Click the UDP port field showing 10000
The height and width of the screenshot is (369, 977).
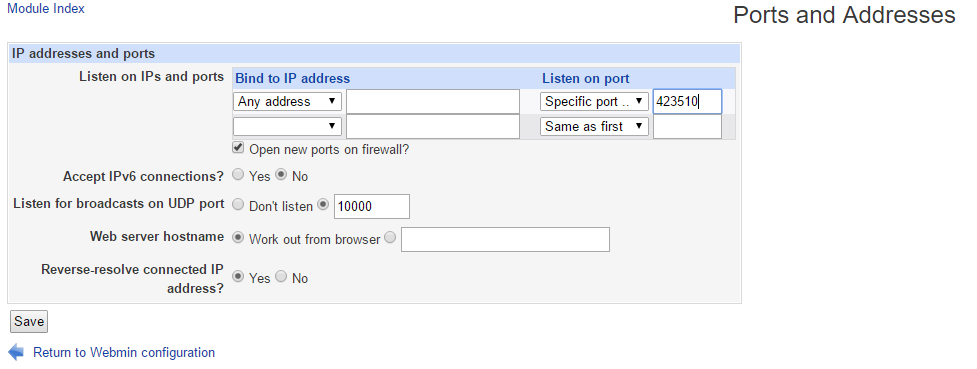coord(372,206)
